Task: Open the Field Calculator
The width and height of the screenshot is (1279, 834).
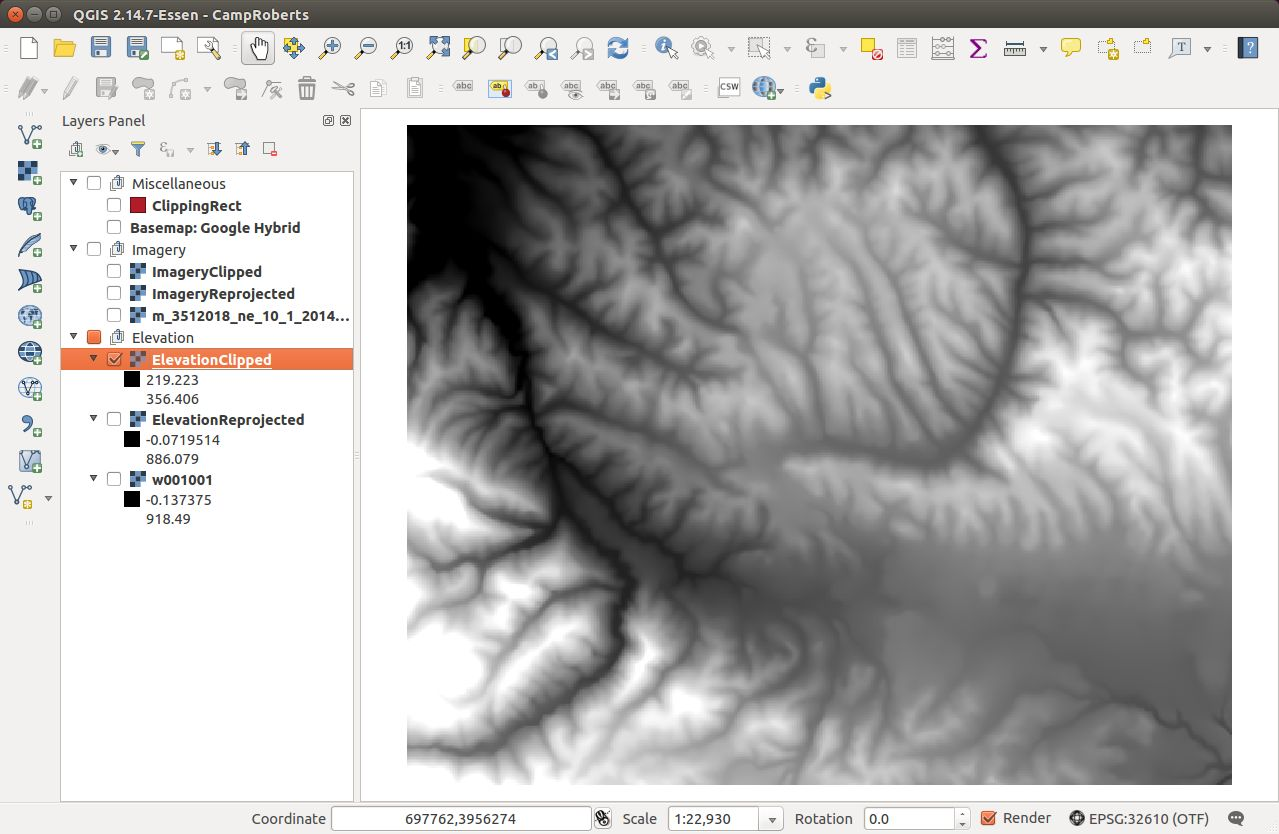Action: click(942, 47)
